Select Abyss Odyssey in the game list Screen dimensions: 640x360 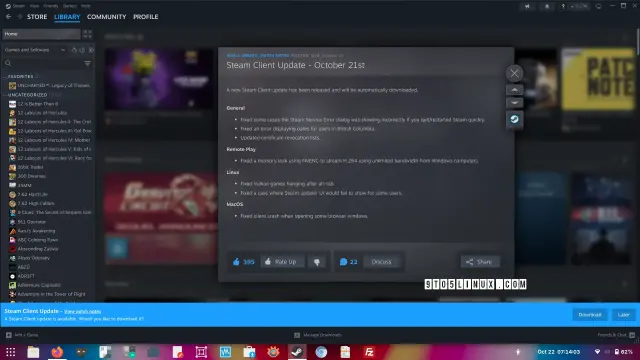(x=29, y=258)
